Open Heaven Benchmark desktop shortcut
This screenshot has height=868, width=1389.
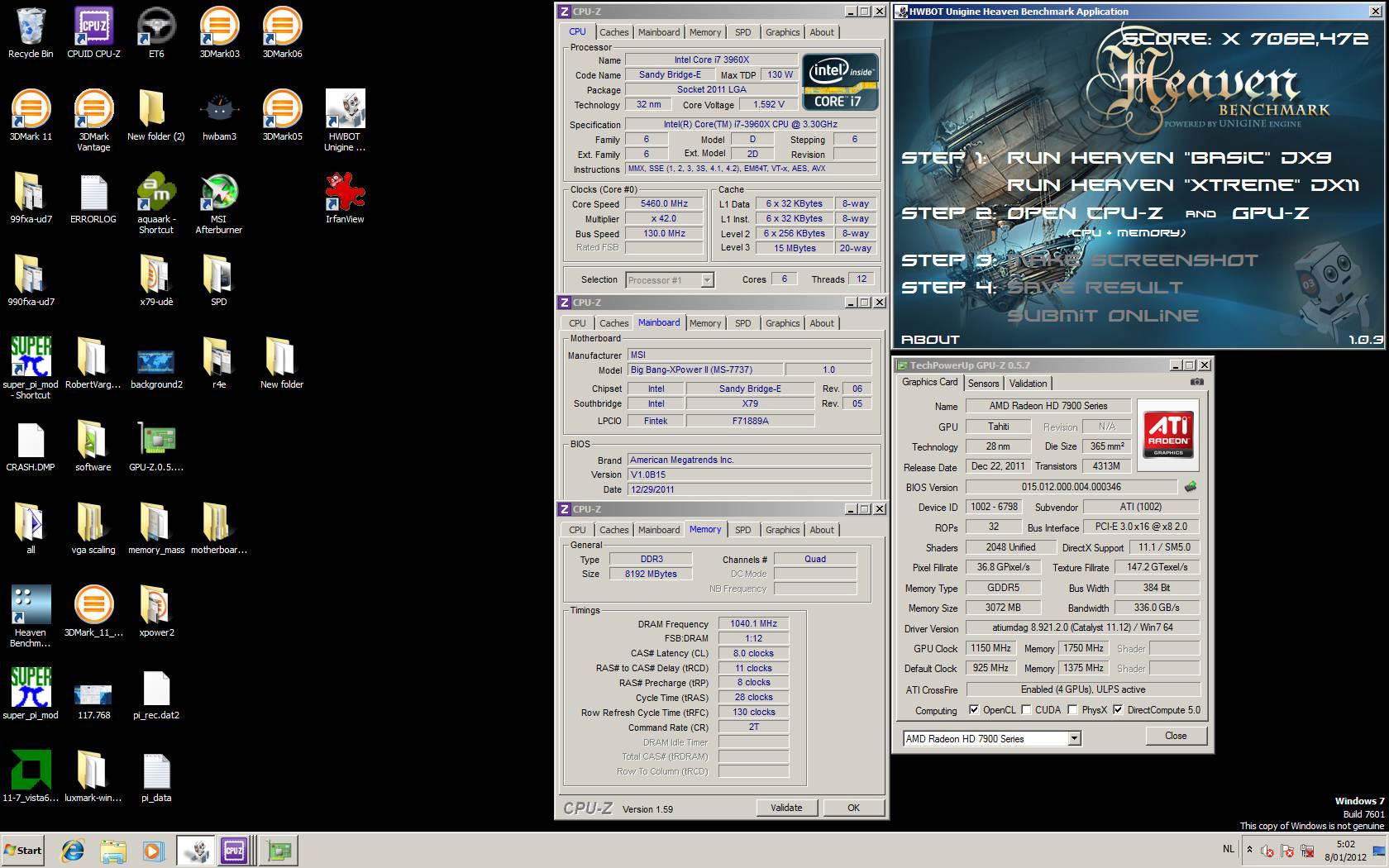point(31,617)
